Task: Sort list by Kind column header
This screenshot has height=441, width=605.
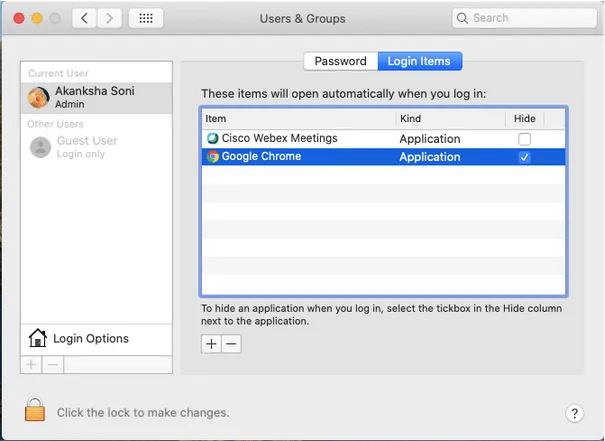Action: (x=450, y=119)
